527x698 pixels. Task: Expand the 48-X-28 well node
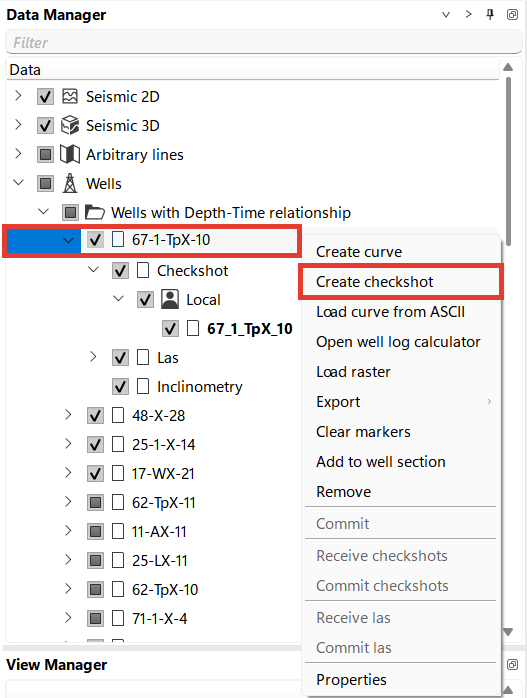coord(68,415)
